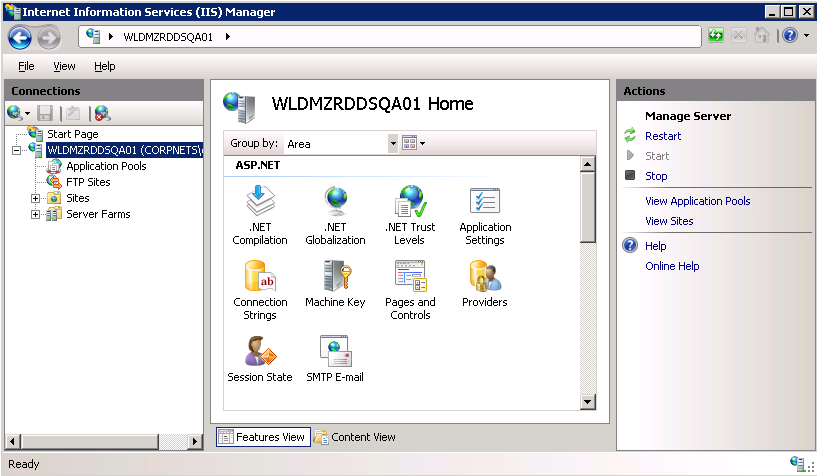Click the Forward navigation arrow
Screen dimensions: 817x476
click(49, 37)
